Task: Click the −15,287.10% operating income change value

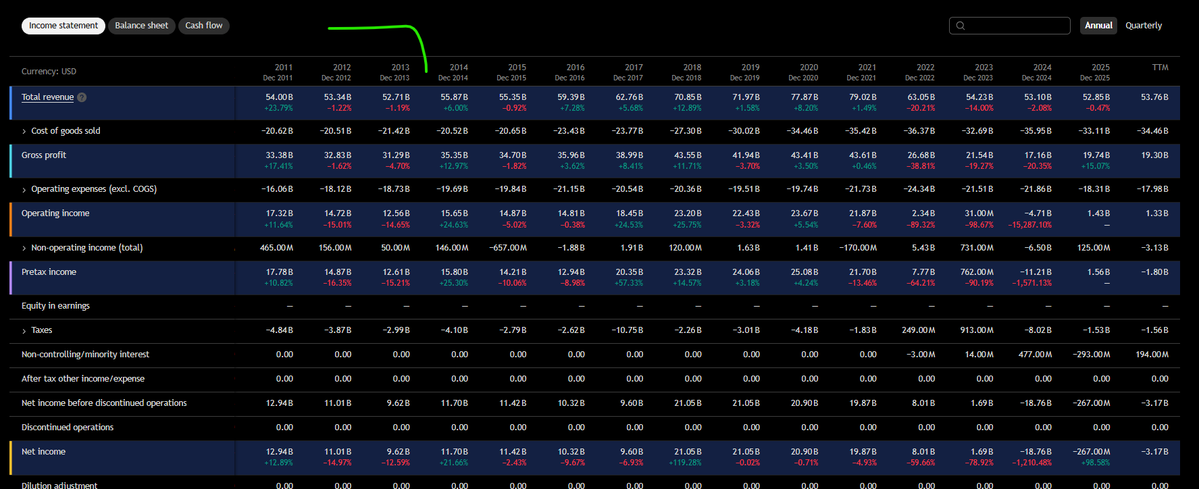Action: tap(1031, 225)
